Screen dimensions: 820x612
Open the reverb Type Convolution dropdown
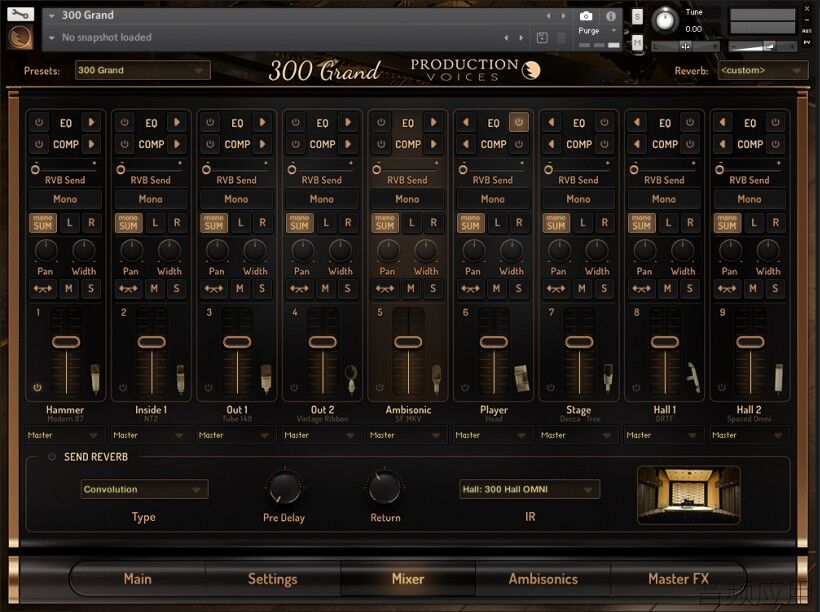click(144, 489)
